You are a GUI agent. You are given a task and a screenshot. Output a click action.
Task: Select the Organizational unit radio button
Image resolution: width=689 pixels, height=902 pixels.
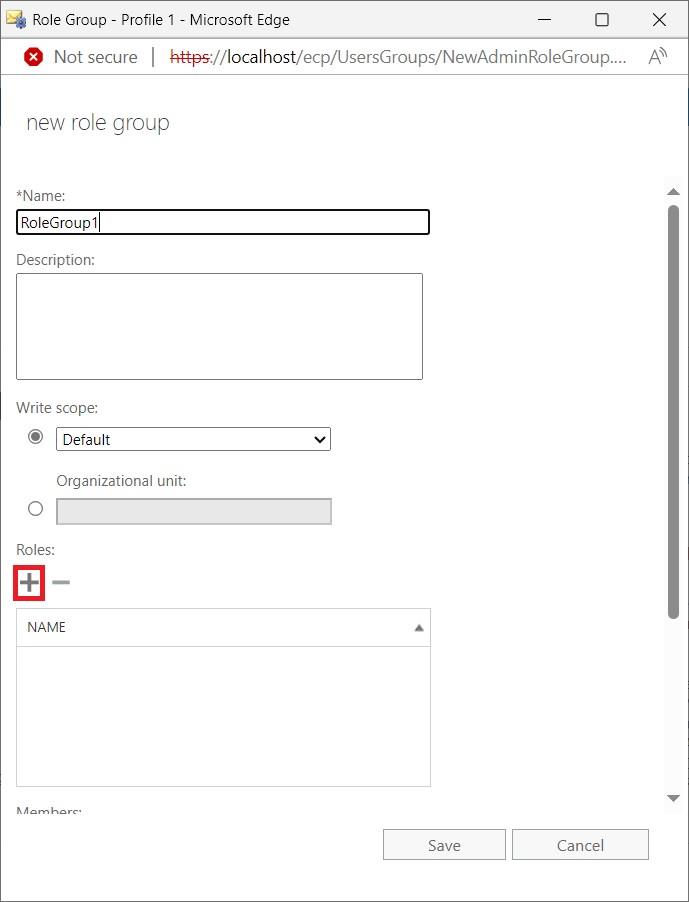click(x=36, y=509)
